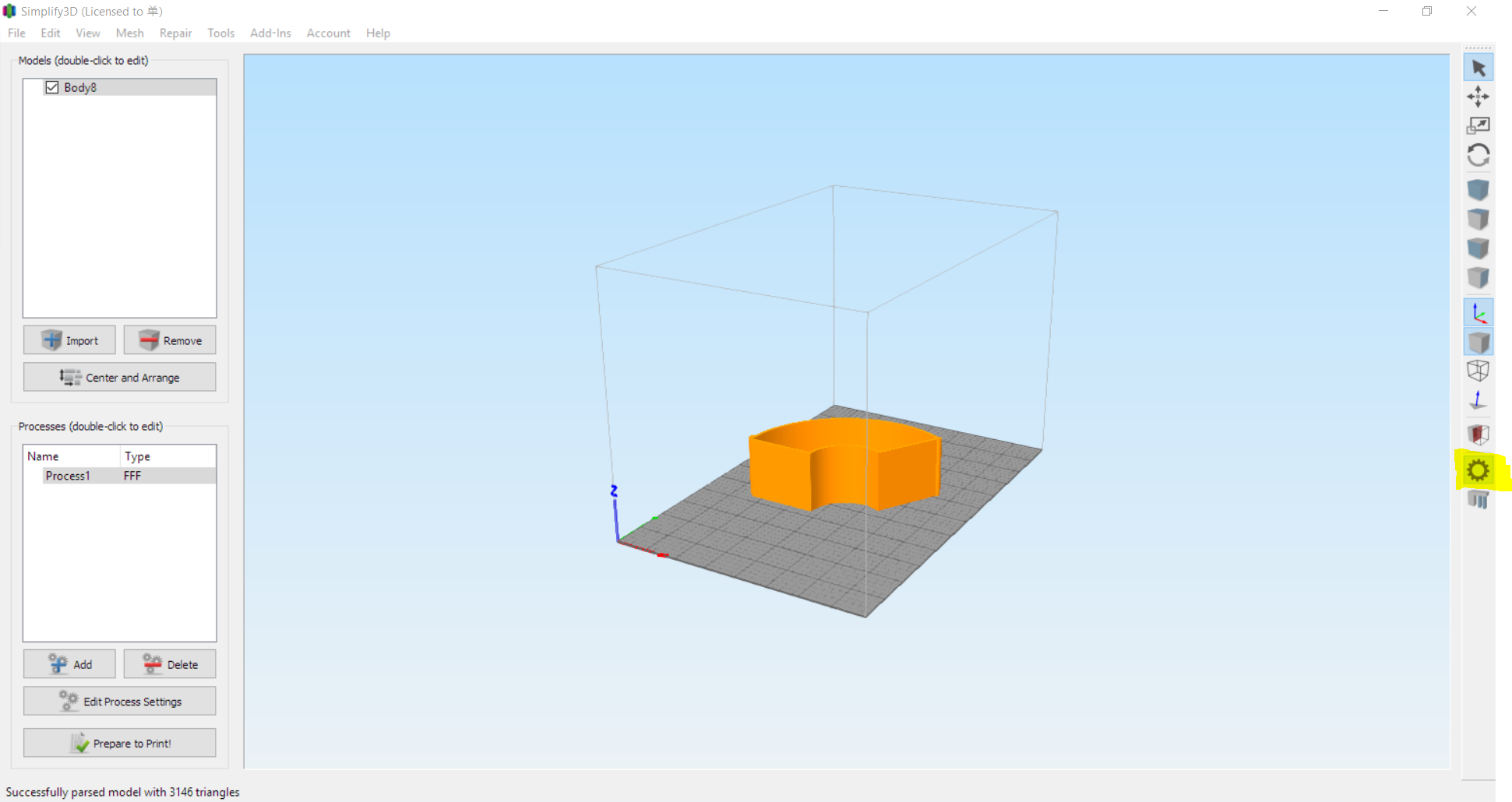Activate the translate/move models tool
This screenshot has height=802, width=1512.
click(1478, 97)
